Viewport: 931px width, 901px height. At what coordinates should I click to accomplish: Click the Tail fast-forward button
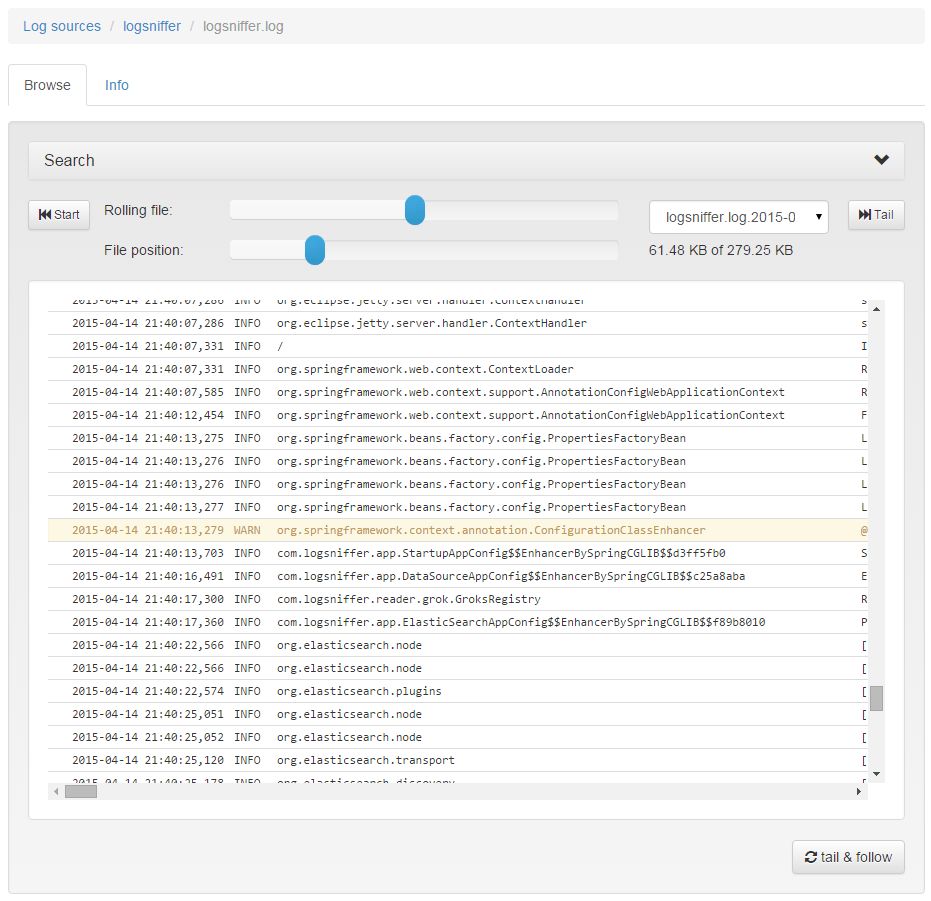[x=876, y=215]
